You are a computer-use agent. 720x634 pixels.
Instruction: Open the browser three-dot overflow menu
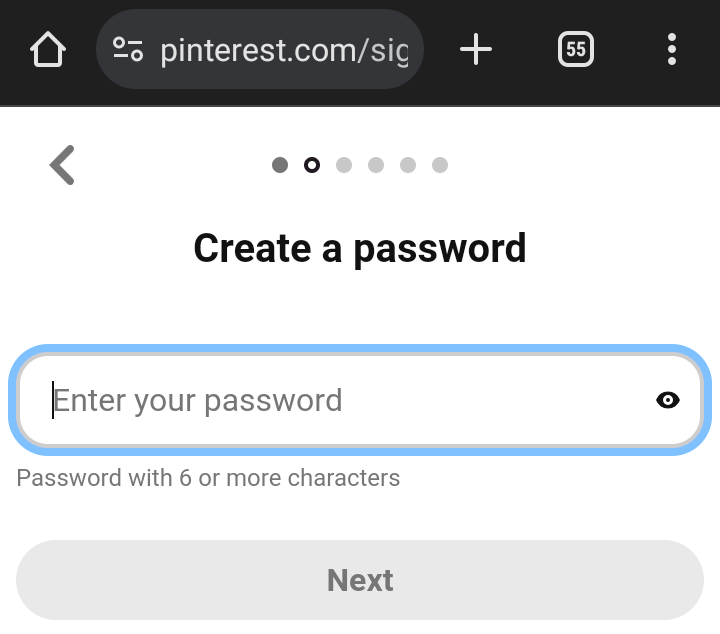[x=671, y=49]
